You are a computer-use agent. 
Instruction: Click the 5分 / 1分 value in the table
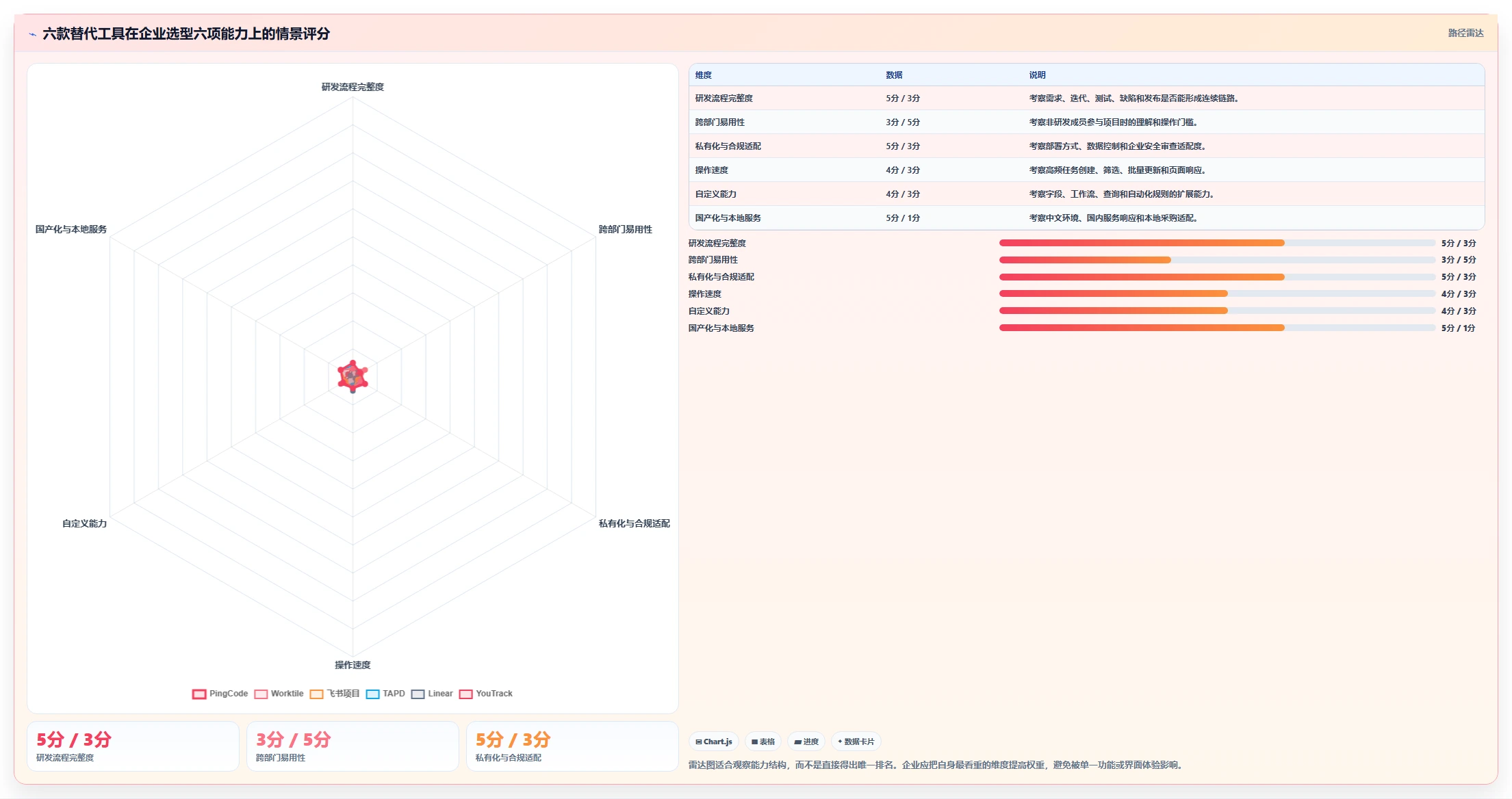click(x=903, y=218)
